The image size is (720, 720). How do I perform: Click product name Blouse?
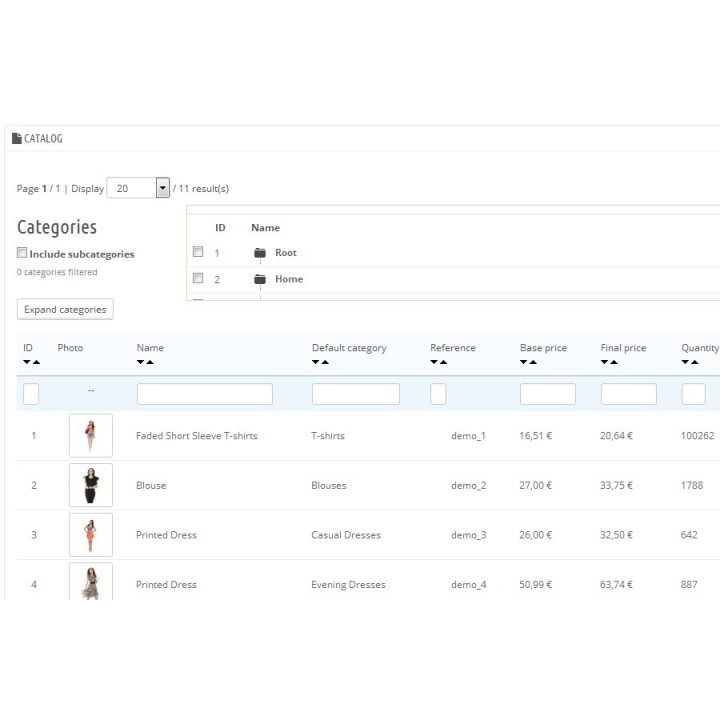pos(151,485)
